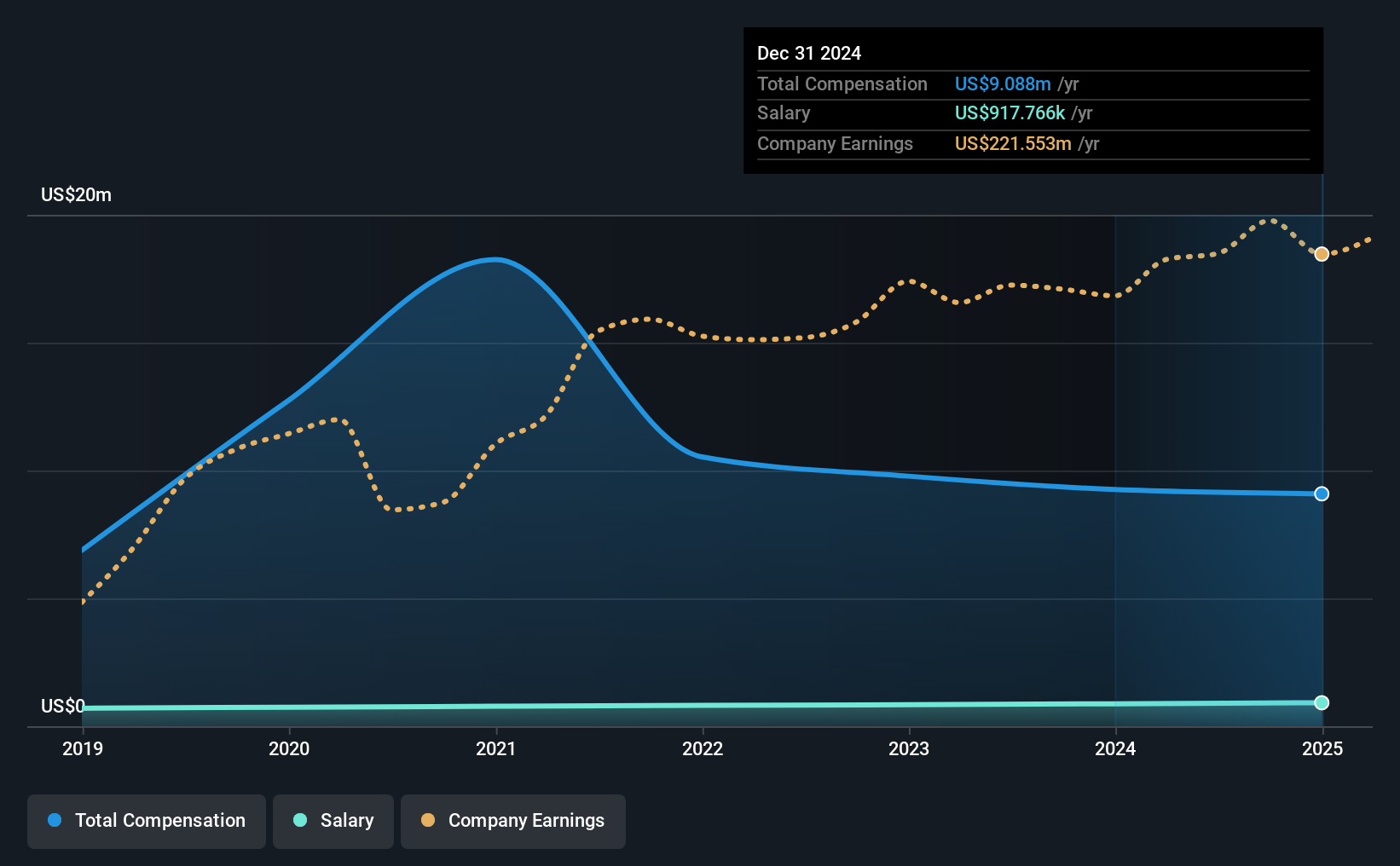The height and width of the screenshot is (866, 1400).
Task: Click the US$917.766k salary value
Action: [1010, 113]
